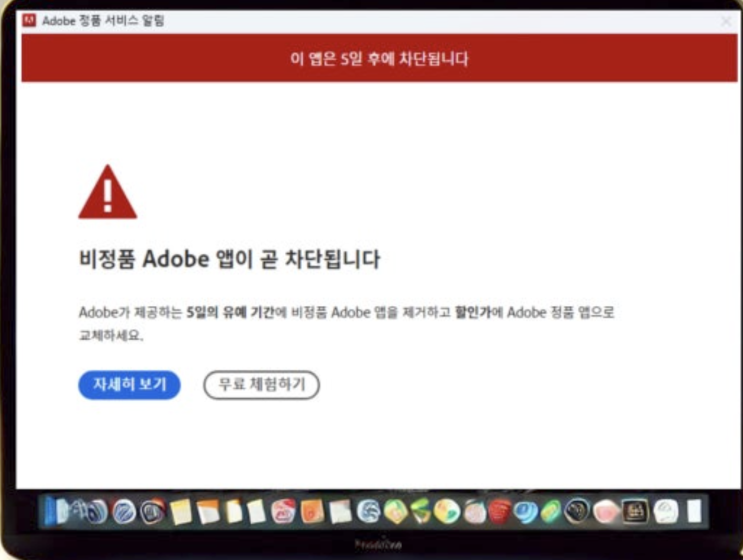
Task: Click the blue 자세히 보기 button
Action: tap(129, 385)
